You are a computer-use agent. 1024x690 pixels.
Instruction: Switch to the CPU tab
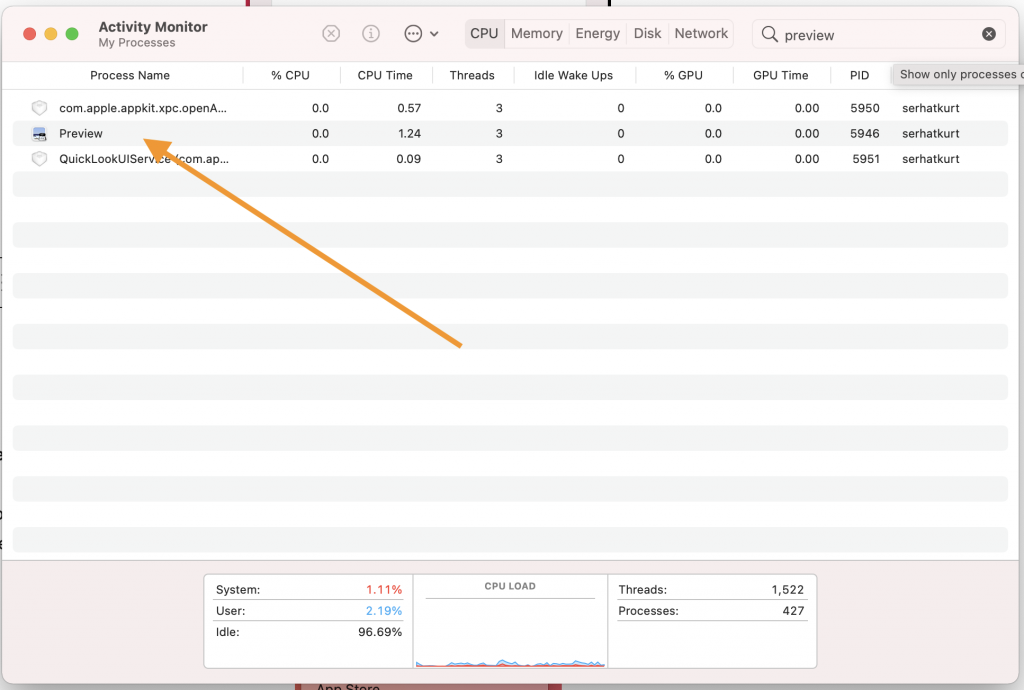point(484,33)
